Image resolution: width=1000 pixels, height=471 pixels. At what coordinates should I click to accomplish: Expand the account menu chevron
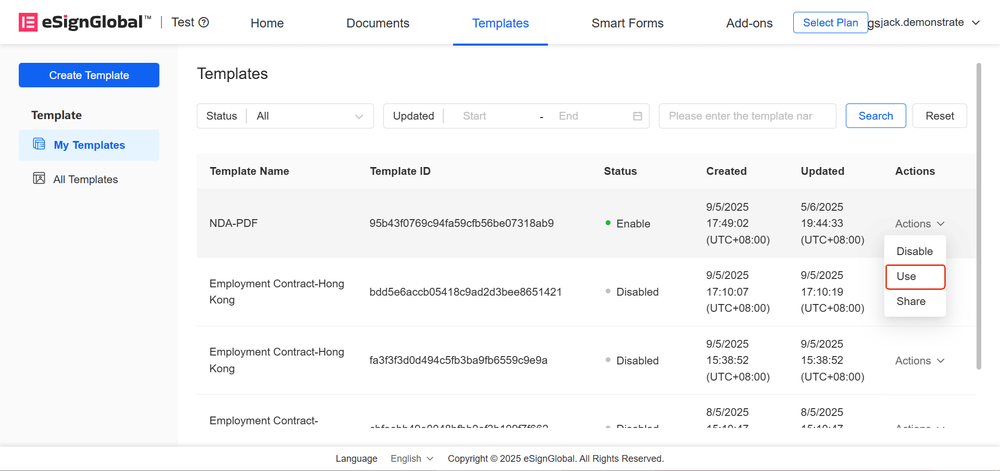pos(975,23)
